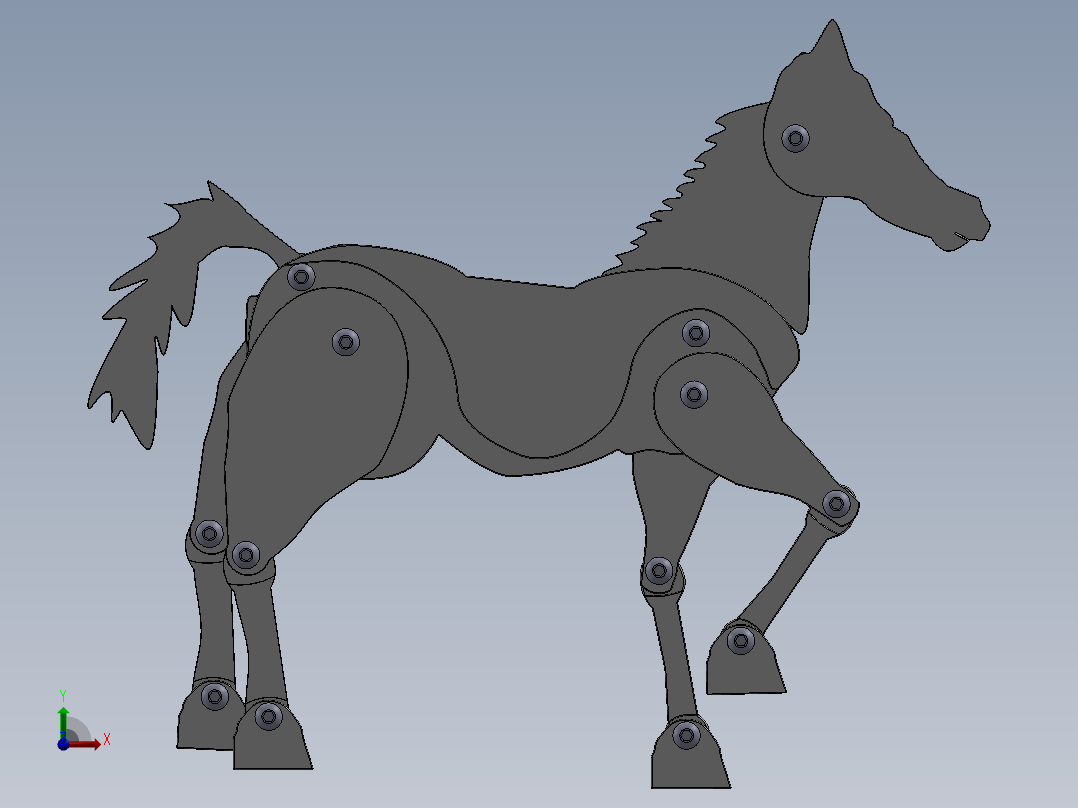Screen dimensions: 1078x808
Task: Select the screw at the tail base
Action: tap(301, 277)
